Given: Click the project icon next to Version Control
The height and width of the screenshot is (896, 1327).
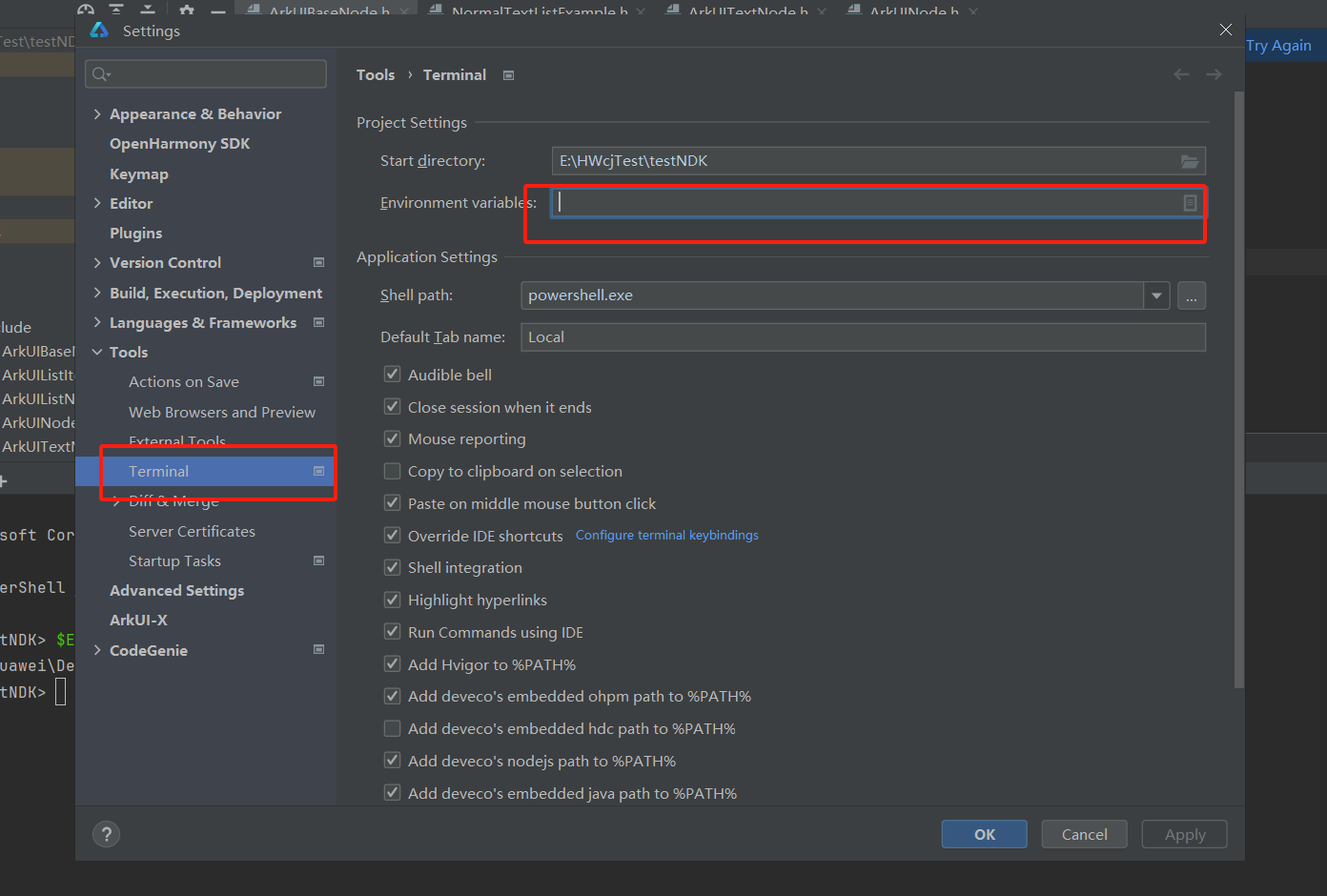Looking at the screenshot, I should (x=318, y=262).
